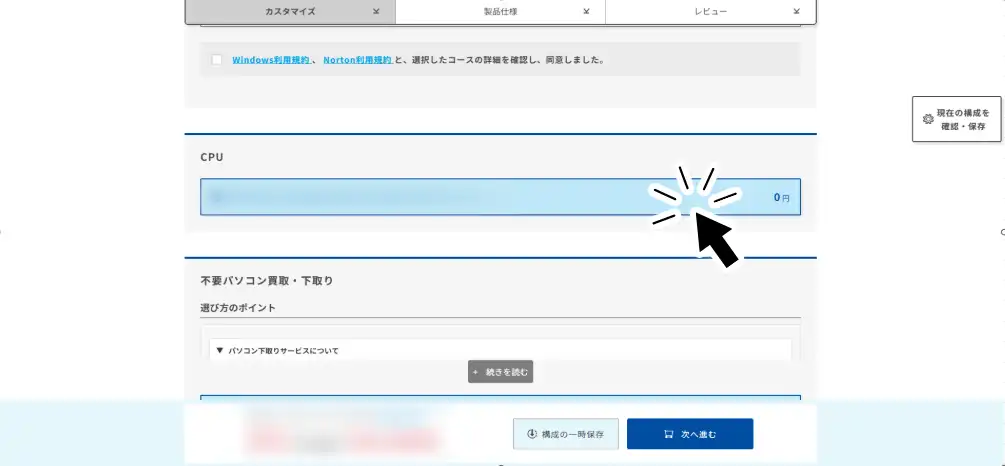Switch to the 製品仕様 tab
The width and height of the screenshot is (1005, 466).
pos(500,12)
